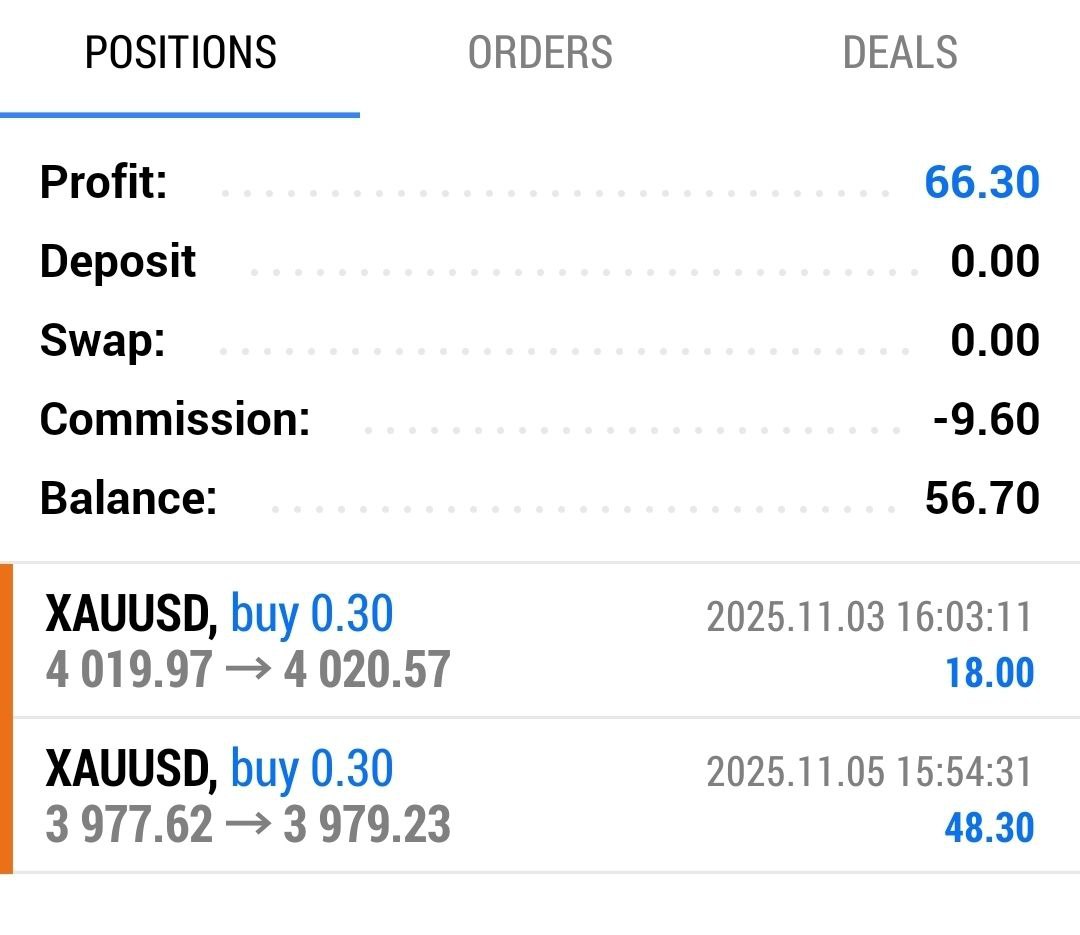Click the Commission value -9.60
This screenshot has width=1080, height=935.
click(x=985, y=419)
